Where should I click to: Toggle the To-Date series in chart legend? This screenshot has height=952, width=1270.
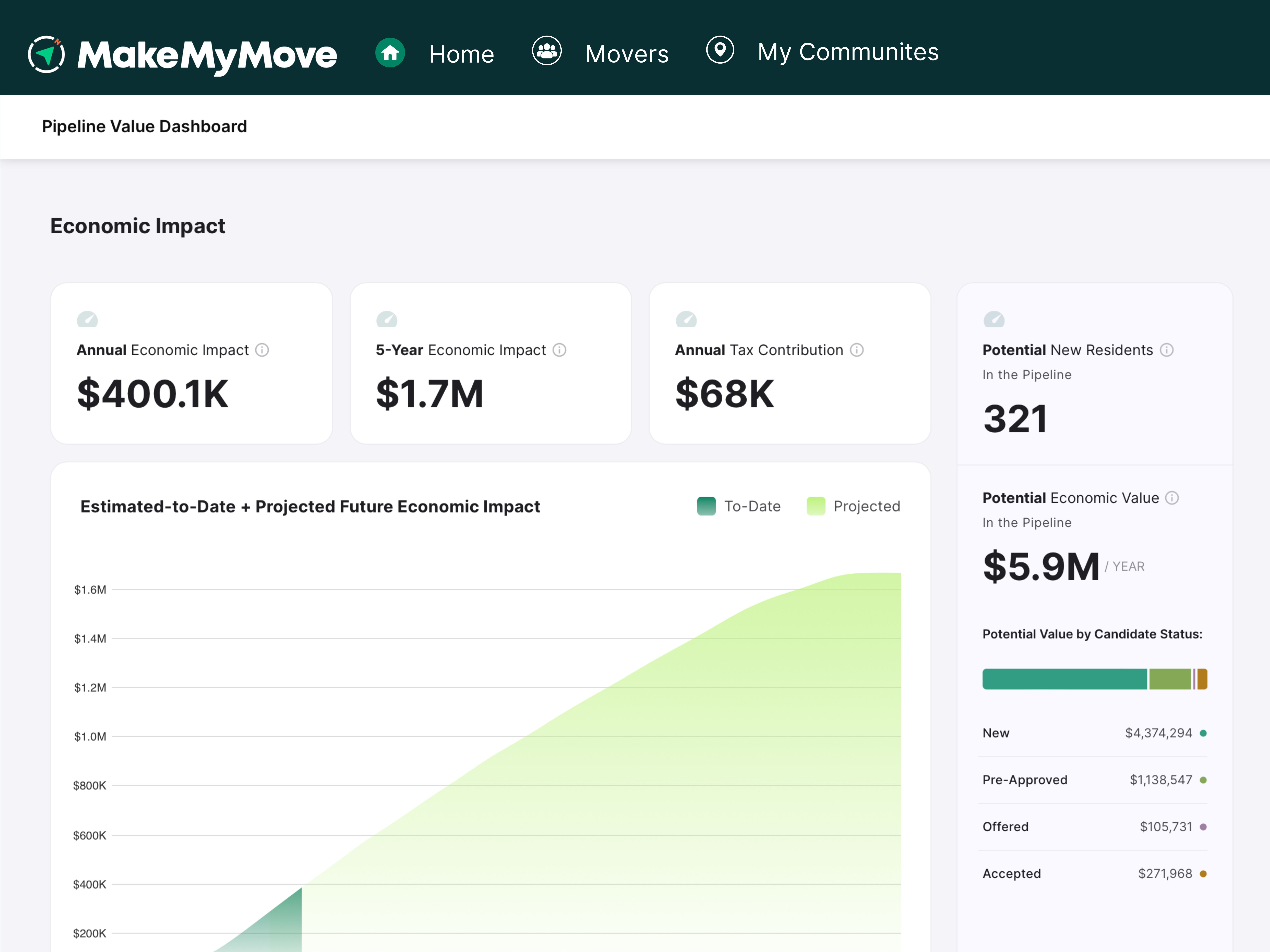coord(738,506)
